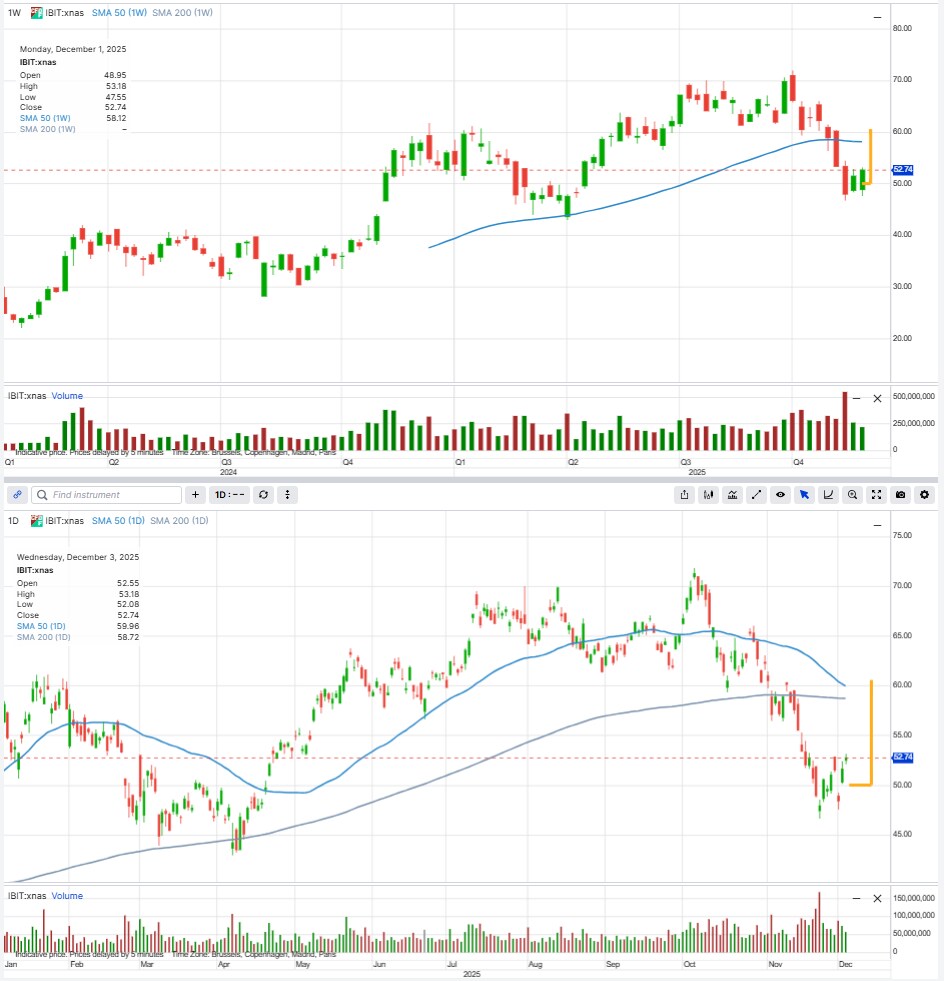Activate the zoom magnifier tool

(852, 494)
